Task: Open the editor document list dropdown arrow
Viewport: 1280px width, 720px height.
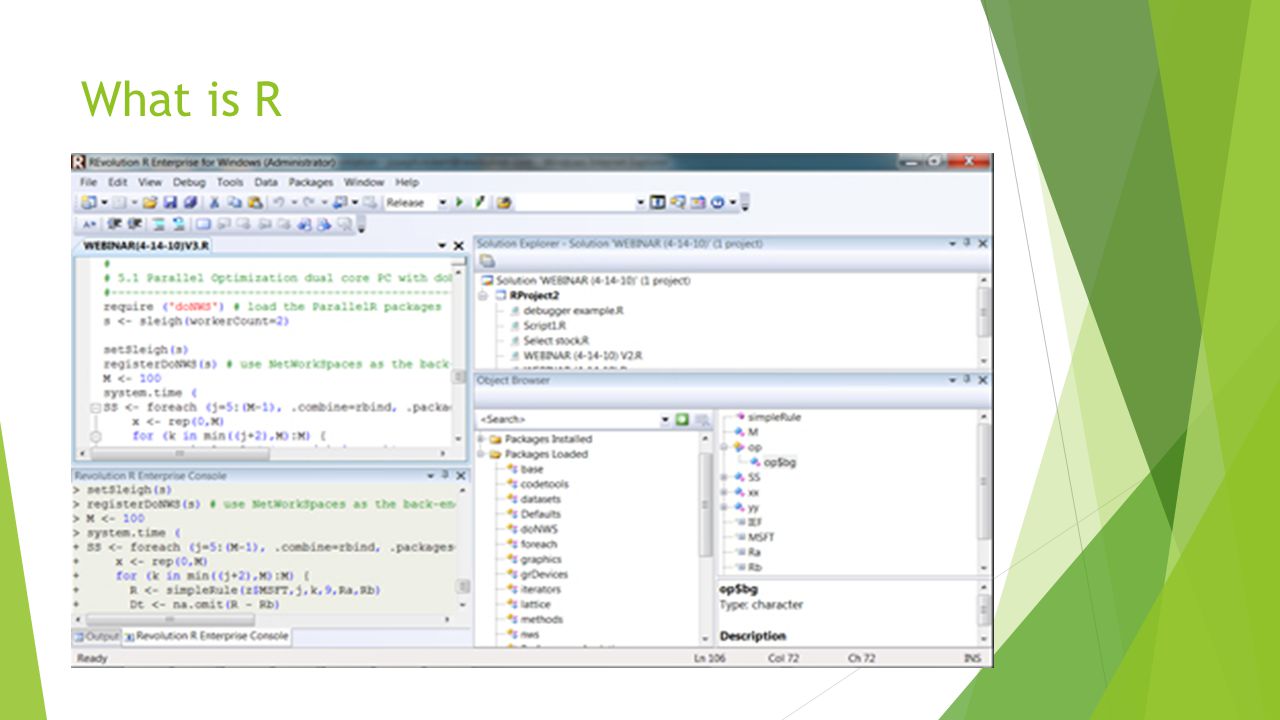Action: click(x=443, y=245)
